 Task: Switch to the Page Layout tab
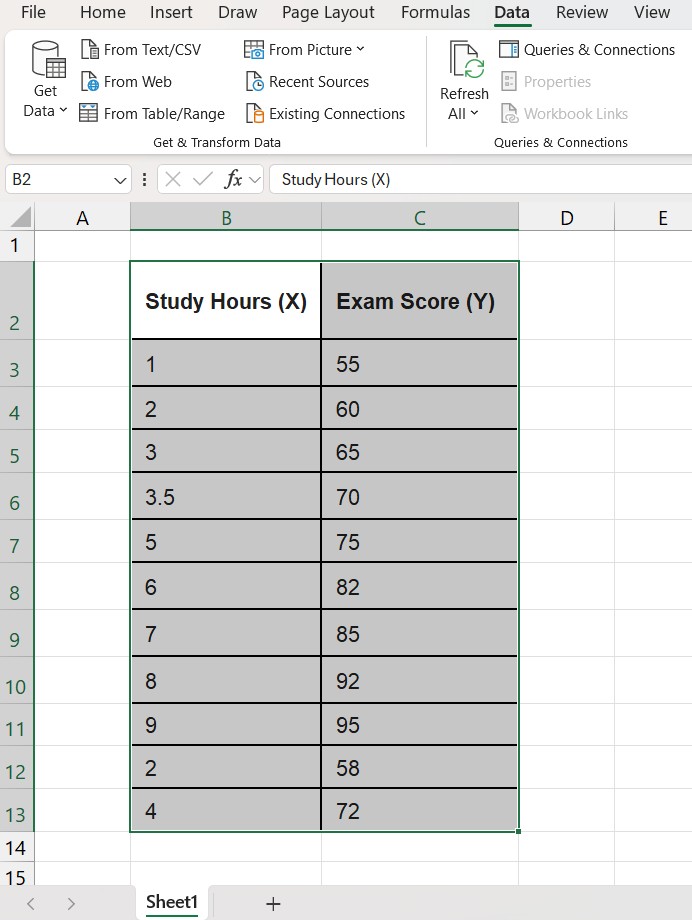328,12
